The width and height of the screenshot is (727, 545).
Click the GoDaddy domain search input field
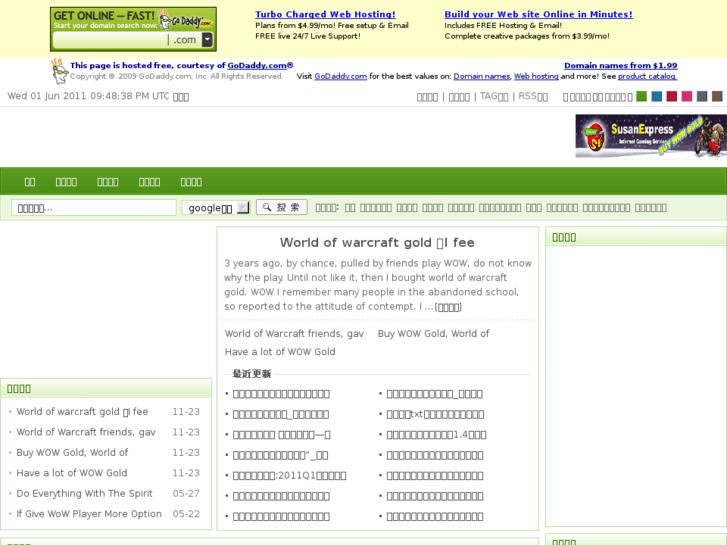(x=111, y=40)
